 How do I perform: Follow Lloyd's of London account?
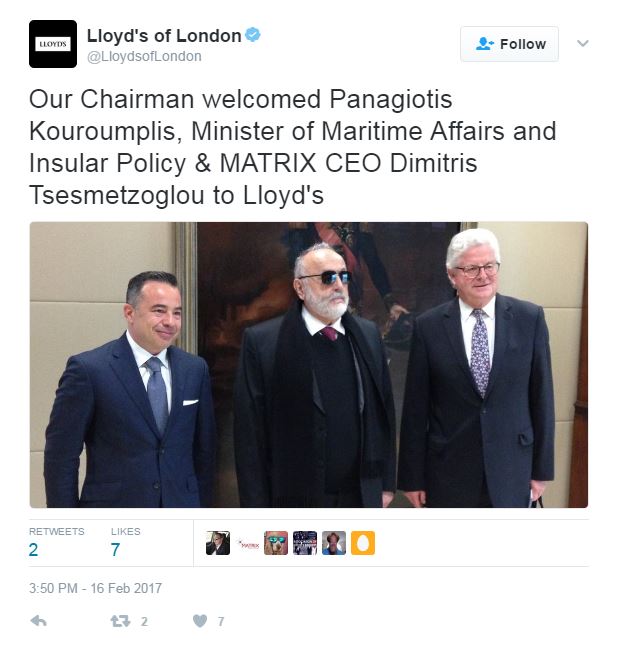(510, 44)
